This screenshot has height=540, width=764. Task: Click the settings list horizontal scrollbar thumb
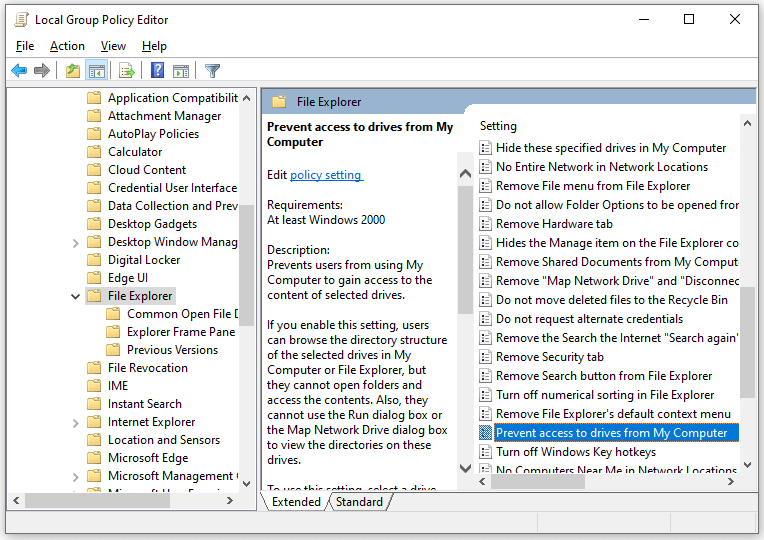click(537, 482)
